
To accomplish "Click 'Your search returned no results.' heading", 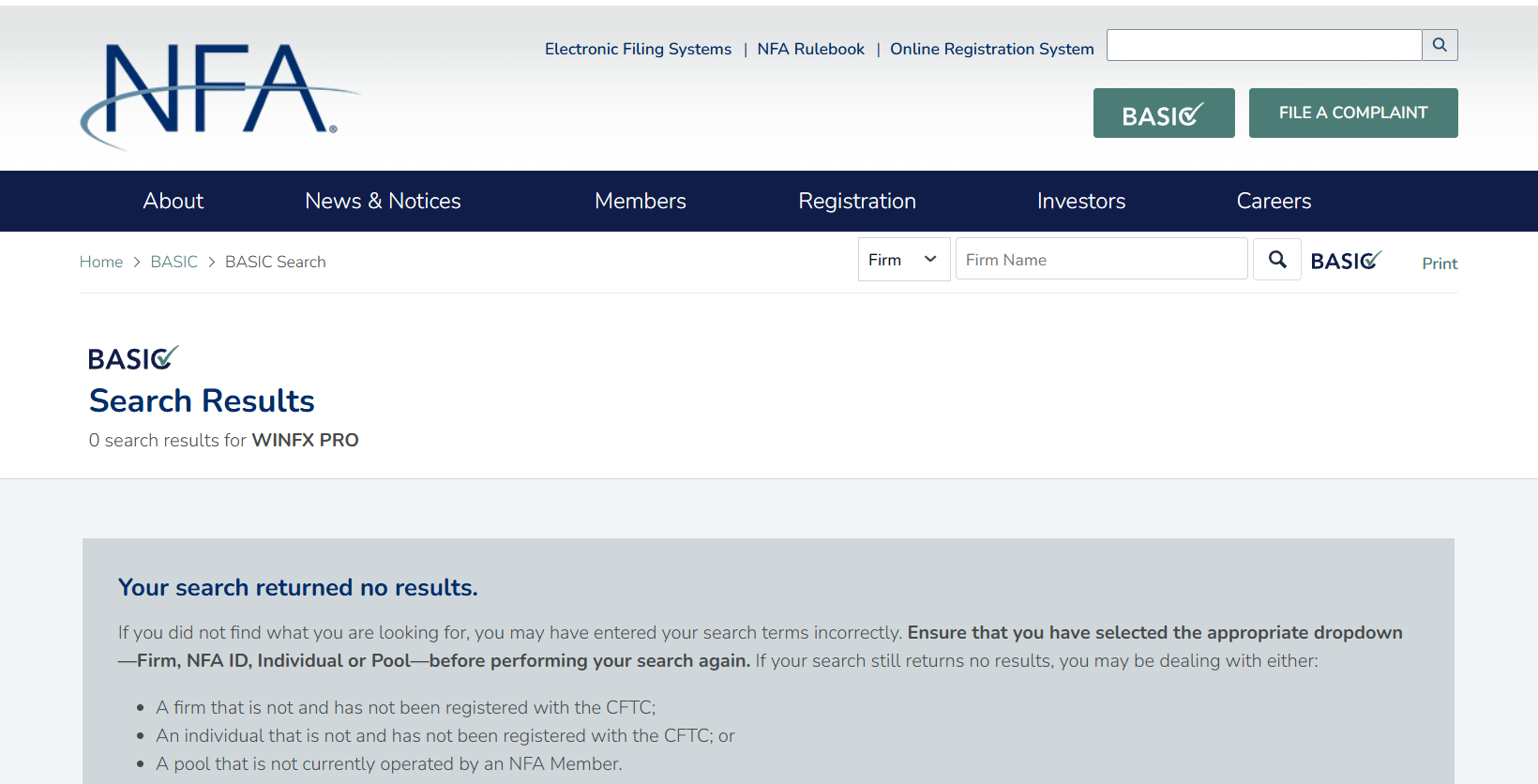I will pos(298,587).
